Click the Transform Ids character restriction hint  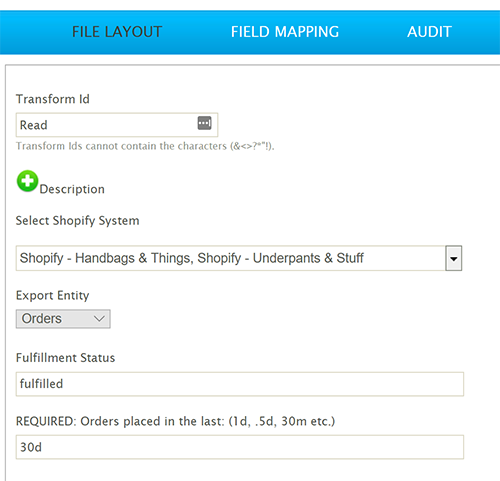145,146
